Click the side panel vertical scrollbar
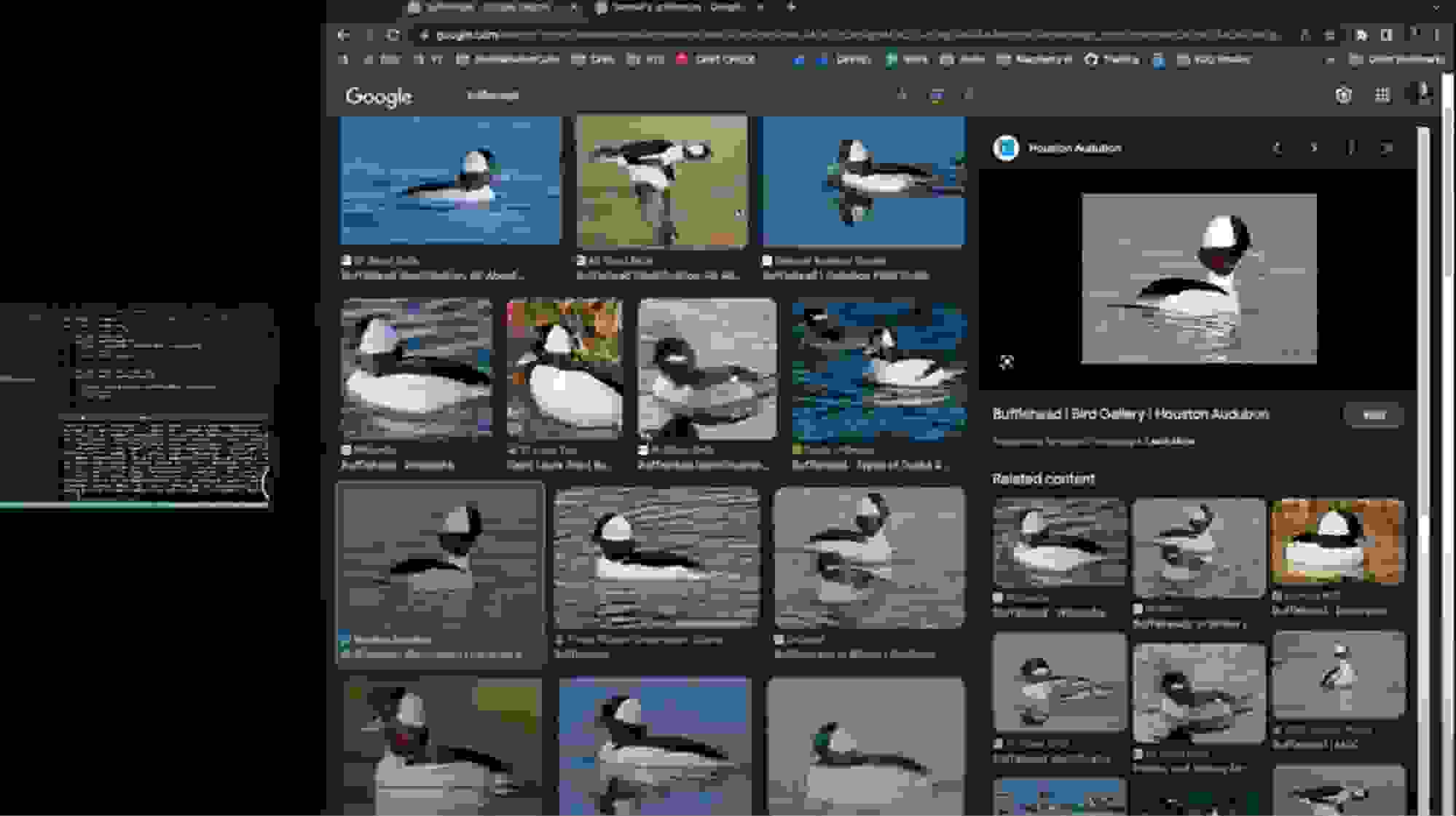1456x816 pixels. point(1424,291)
